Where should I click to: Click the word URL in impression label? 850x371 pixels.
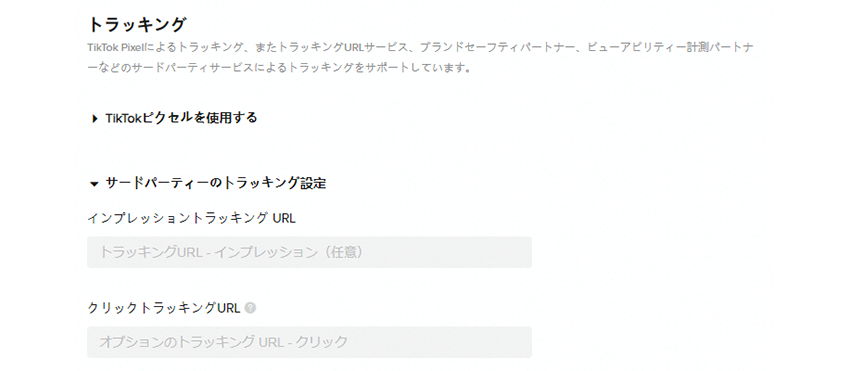[x=284, y=218]
